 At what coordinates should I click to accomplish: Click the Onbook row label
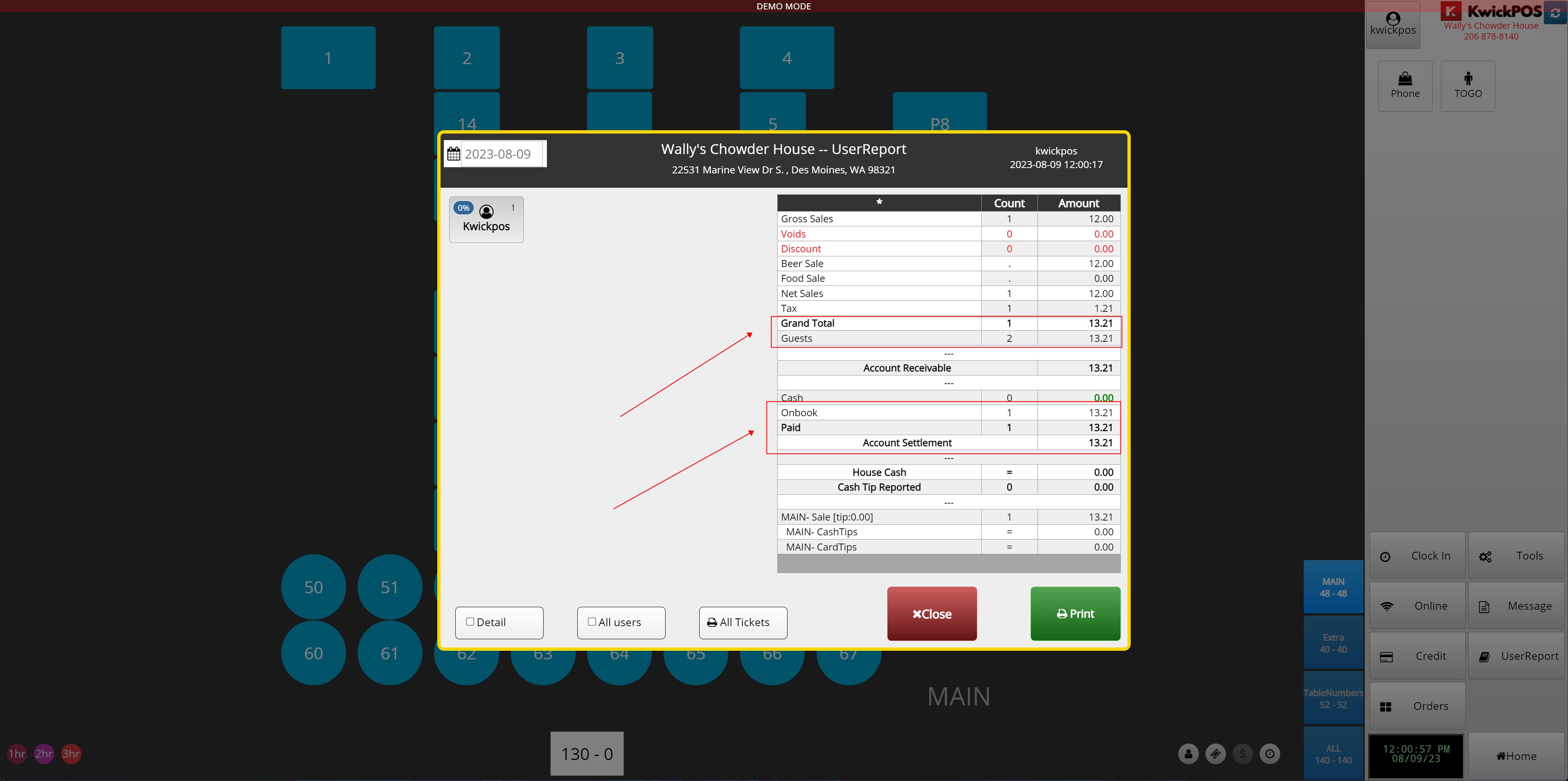799,412
